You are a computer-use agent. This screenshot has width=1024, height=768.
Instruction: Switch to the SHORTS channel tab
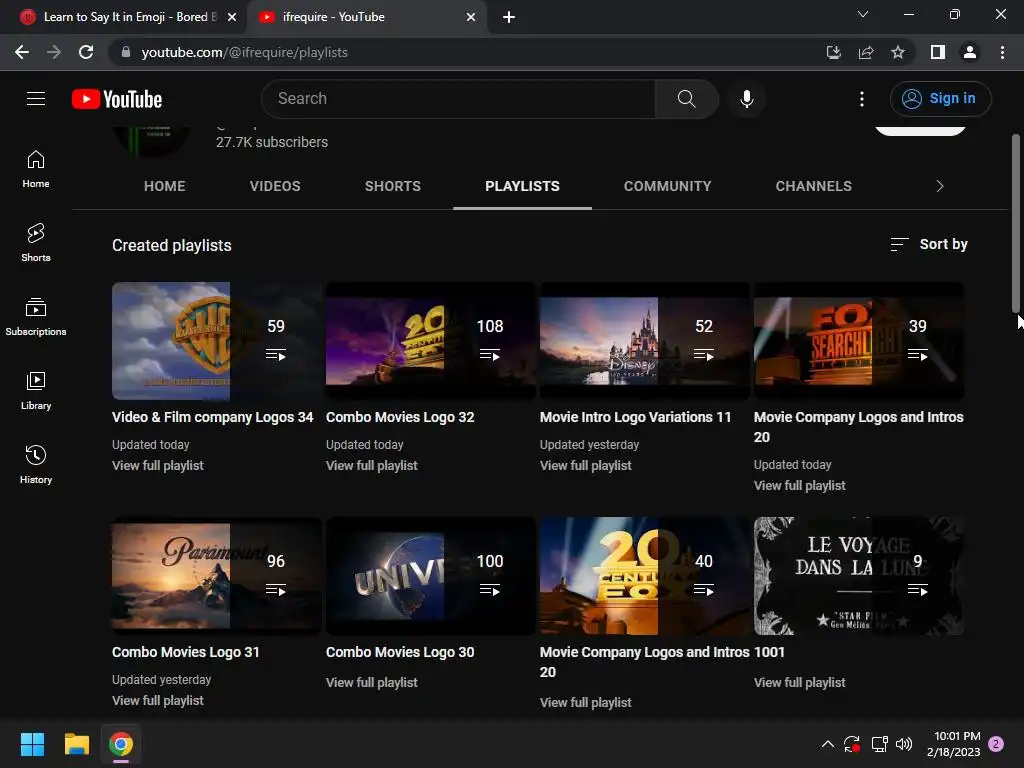tap(392, 186)
